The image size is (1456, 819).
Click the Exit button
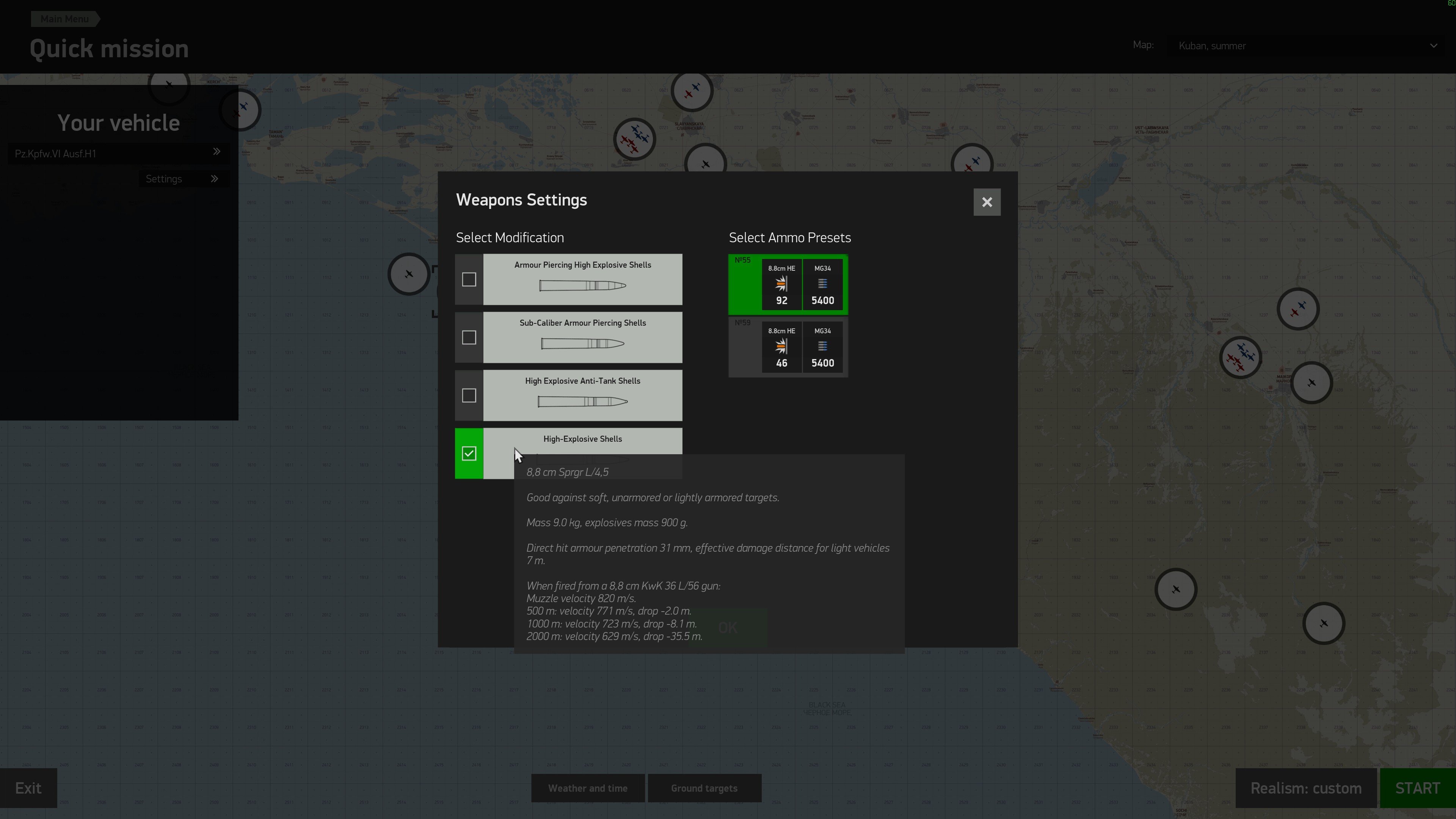pyautogui.click(x=28, y=788)
